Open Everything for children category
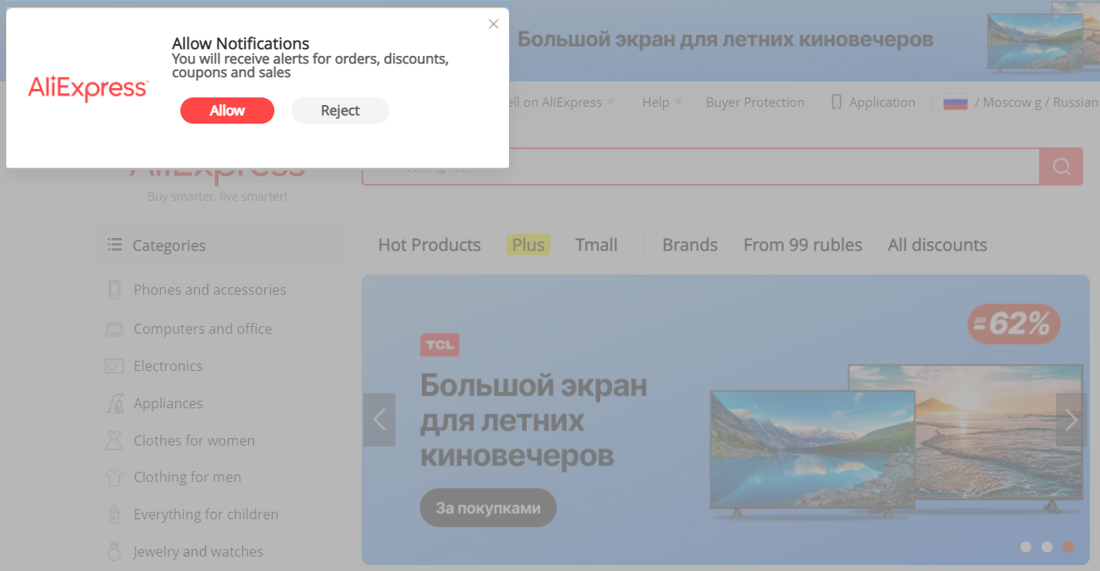This screenshot has height=571, width=1100. pyautogui.click(x=206, y=514)
